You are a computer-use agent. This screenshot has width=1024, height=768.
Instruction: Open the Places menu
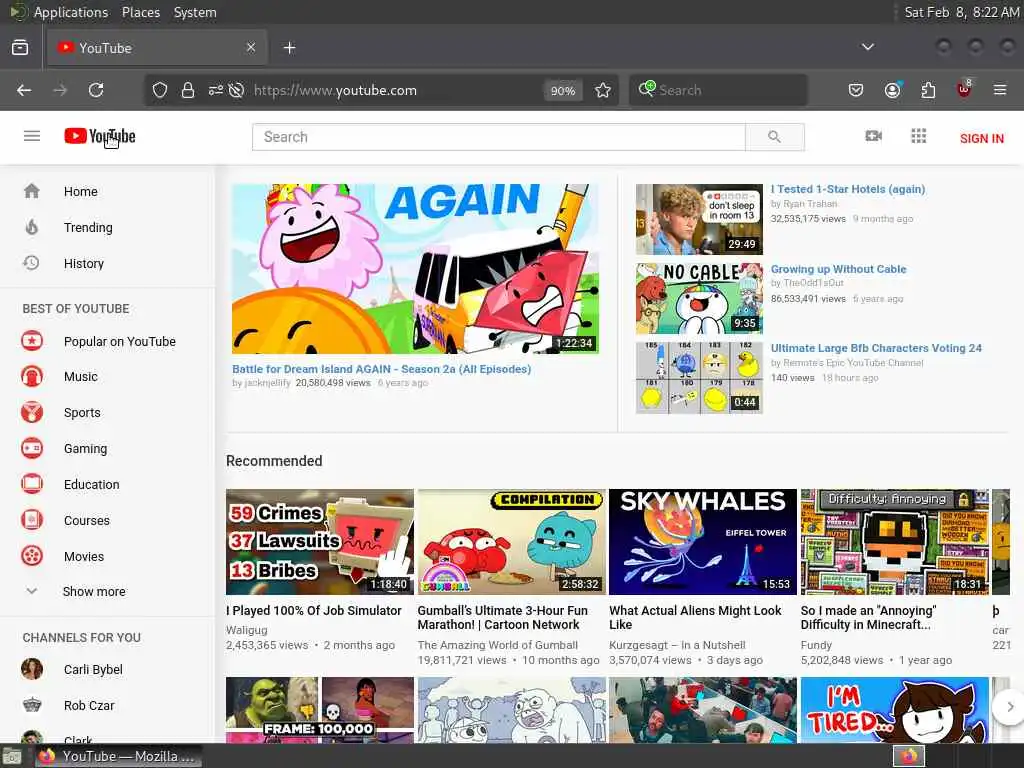point(140,12)
